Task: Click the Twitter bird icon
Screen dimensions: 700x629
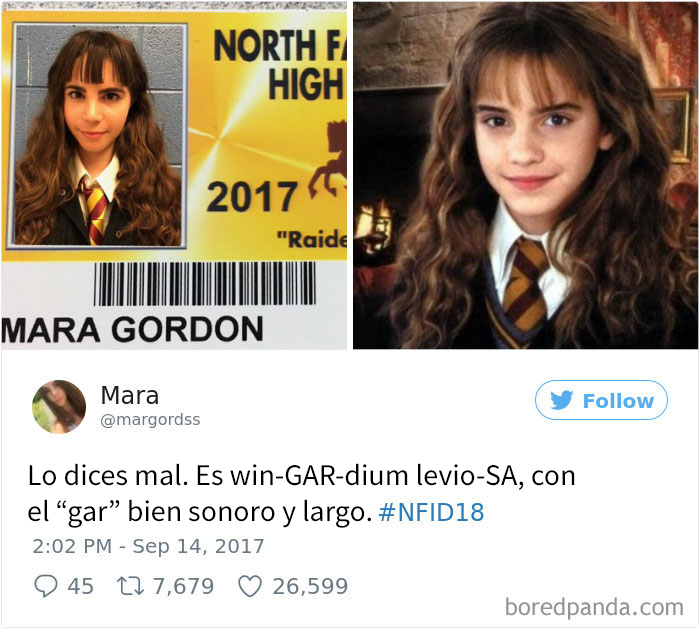Action: pyautogui.click(x=561, y=400)
